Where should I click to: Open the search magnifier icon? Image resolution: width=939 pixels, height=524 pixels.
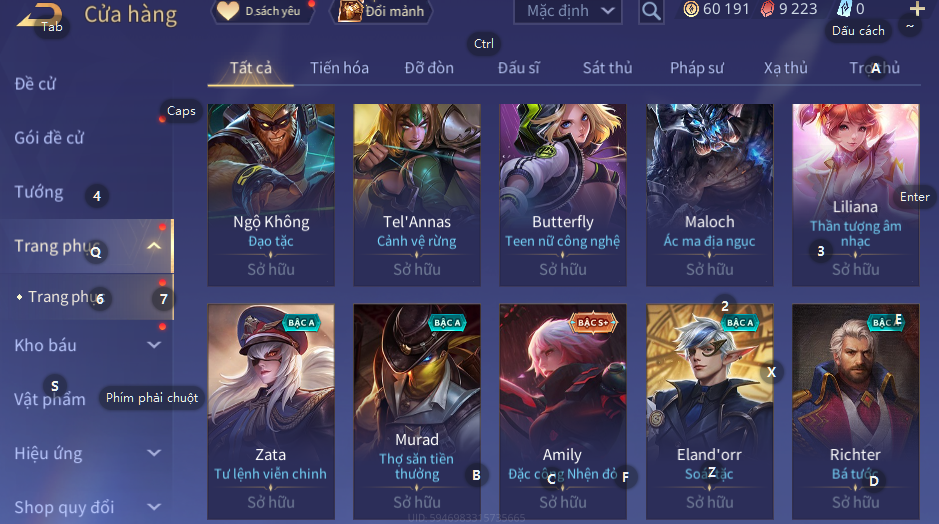(651, 11)
